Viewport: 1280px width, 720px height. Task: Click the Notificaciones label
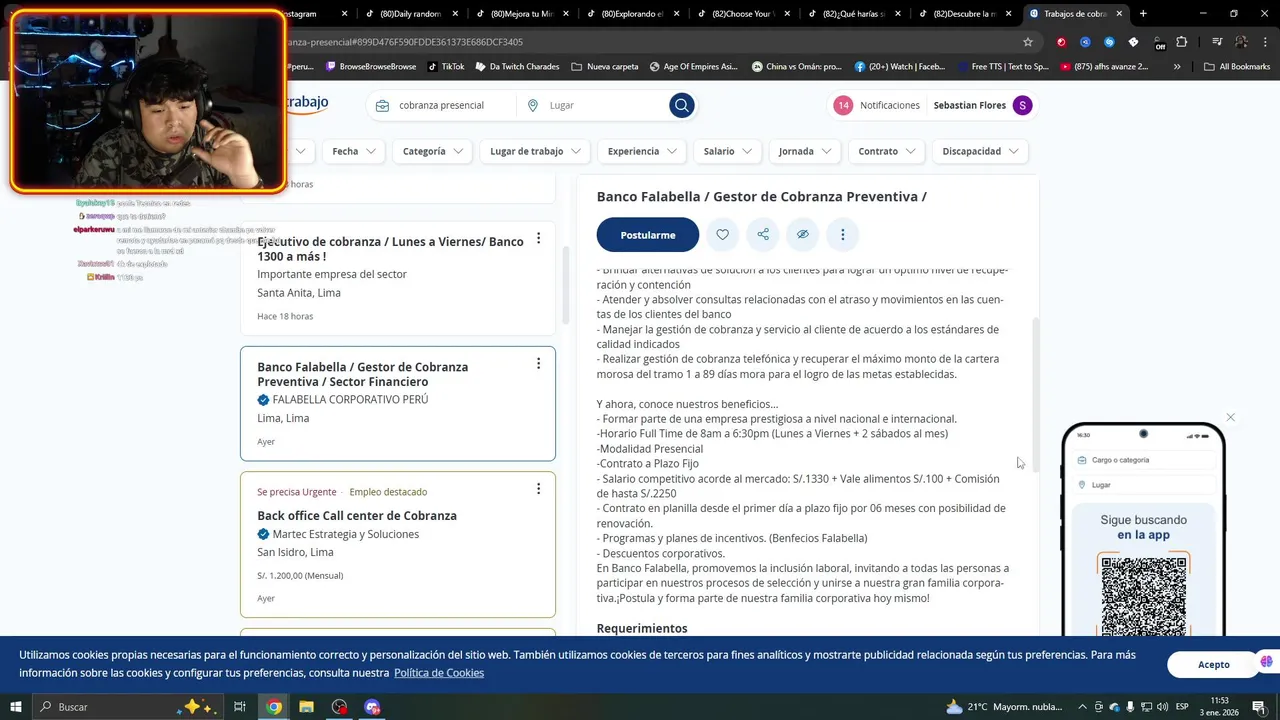click(x=890, y=105)
